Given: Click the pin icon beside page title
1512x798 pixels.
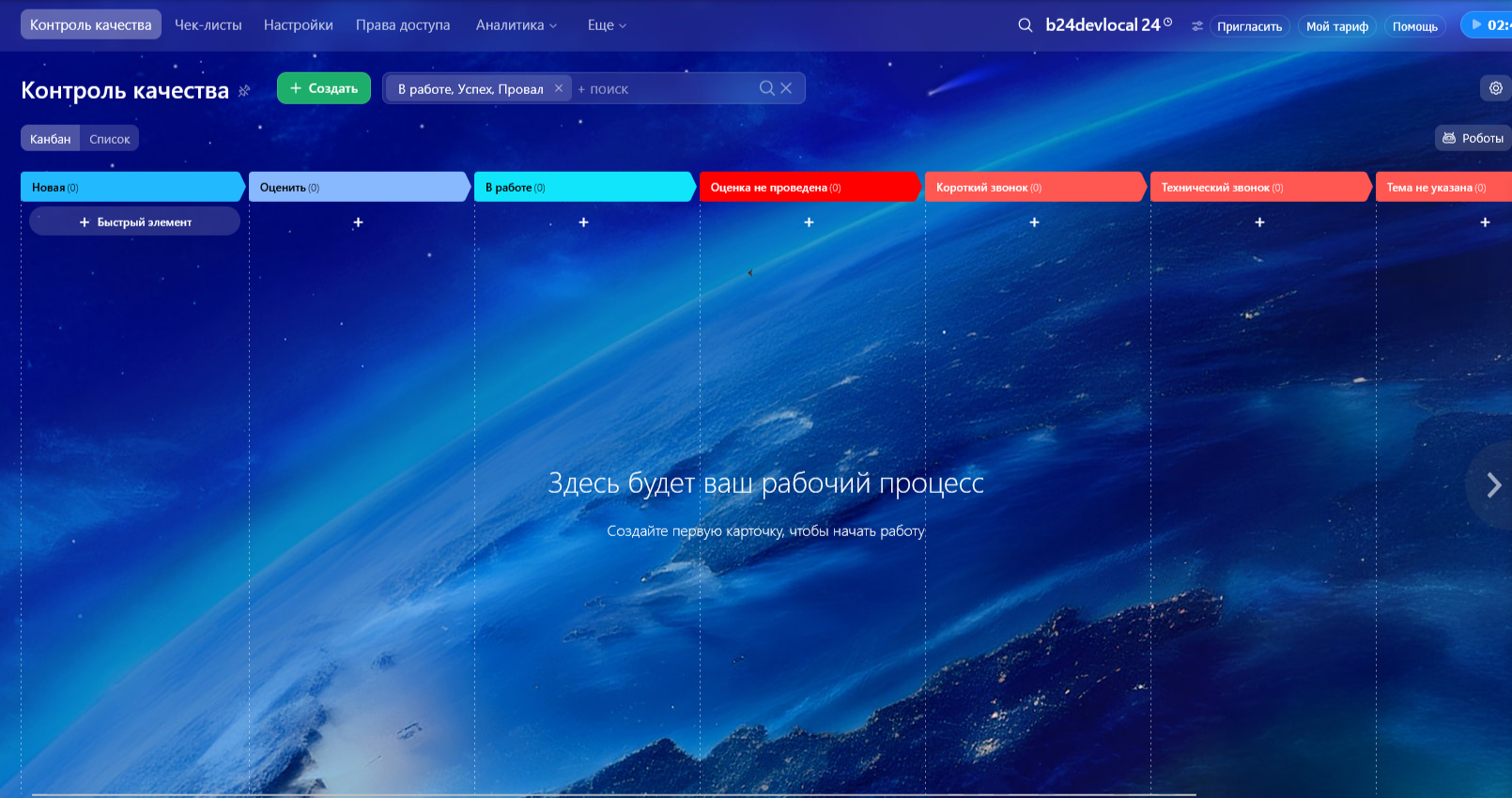Looking at the screenshot, I should [244, 91].
